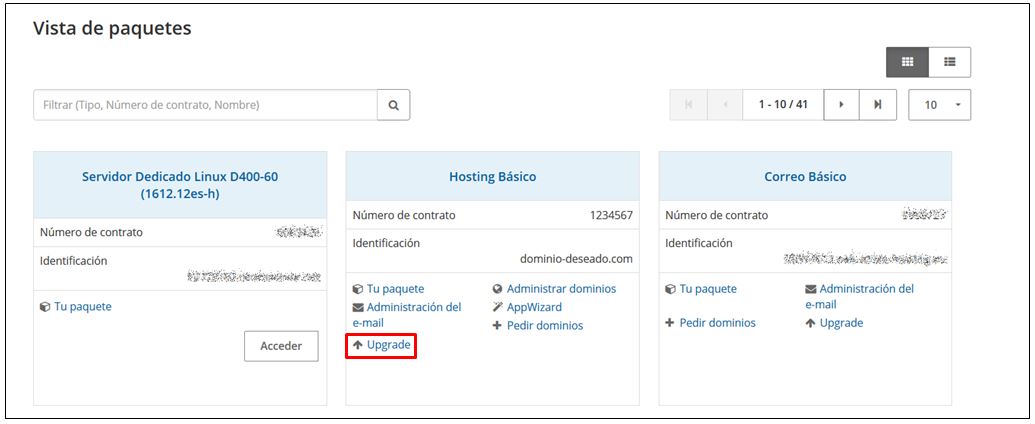Click the cube icon beside Tu paquete, Correo Básico
Screen dimensions: 1035x424
[x=671, y=289]
